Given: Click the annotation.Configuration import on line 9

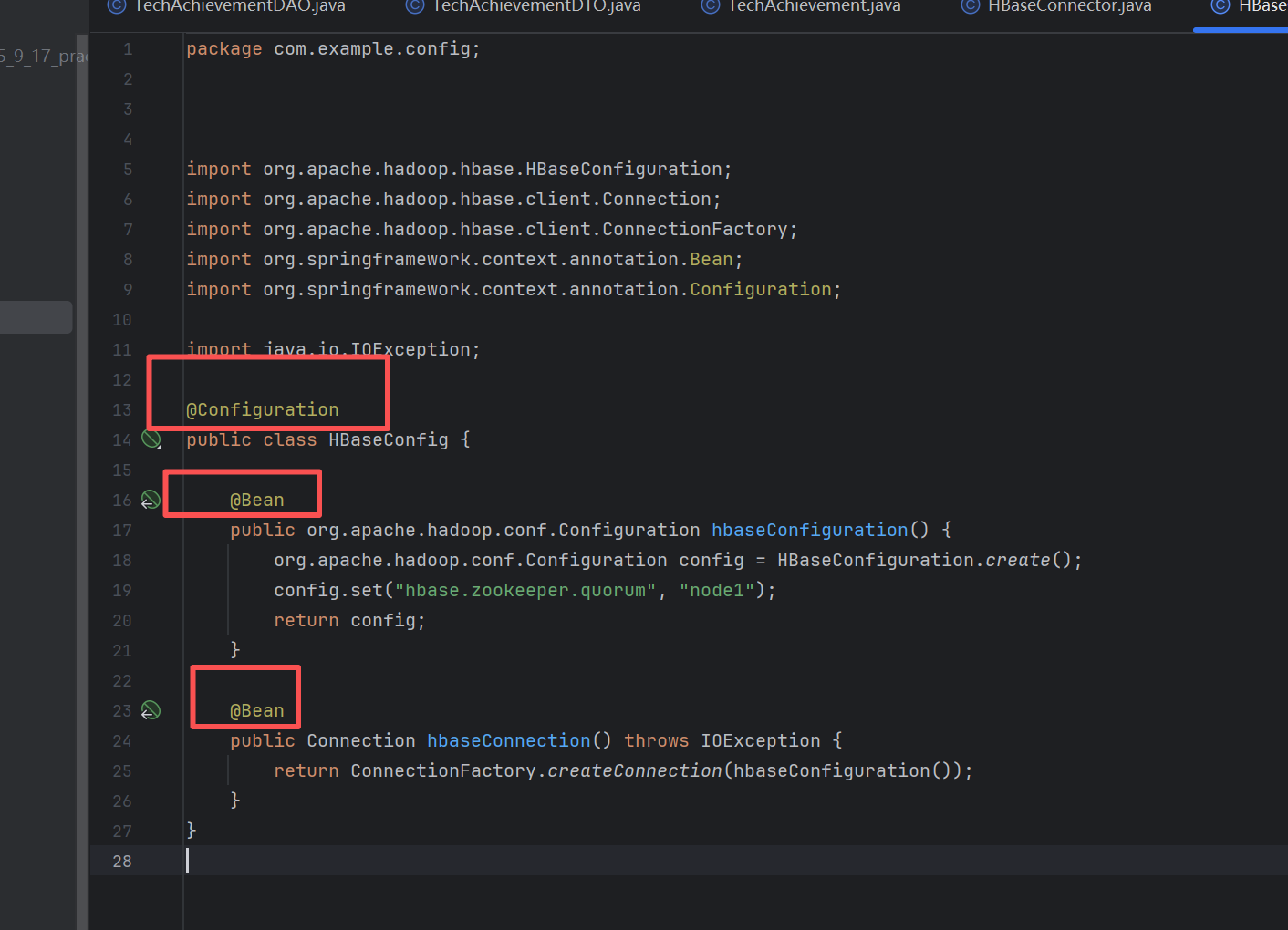Looking at the screenshot, I should click(514, 290).
